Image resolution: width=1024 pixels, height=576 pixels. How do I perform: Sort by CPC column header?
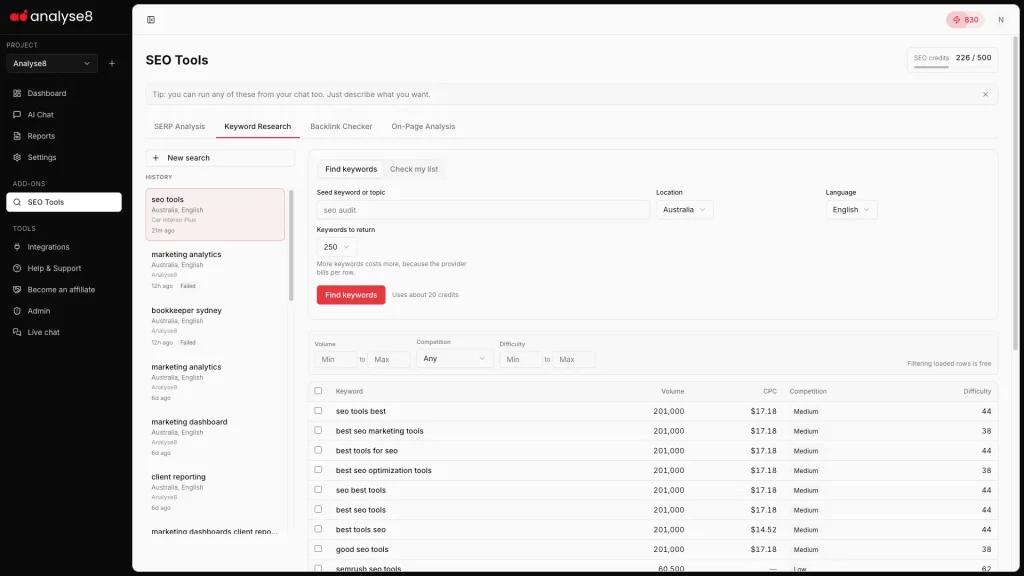point(769,391)
